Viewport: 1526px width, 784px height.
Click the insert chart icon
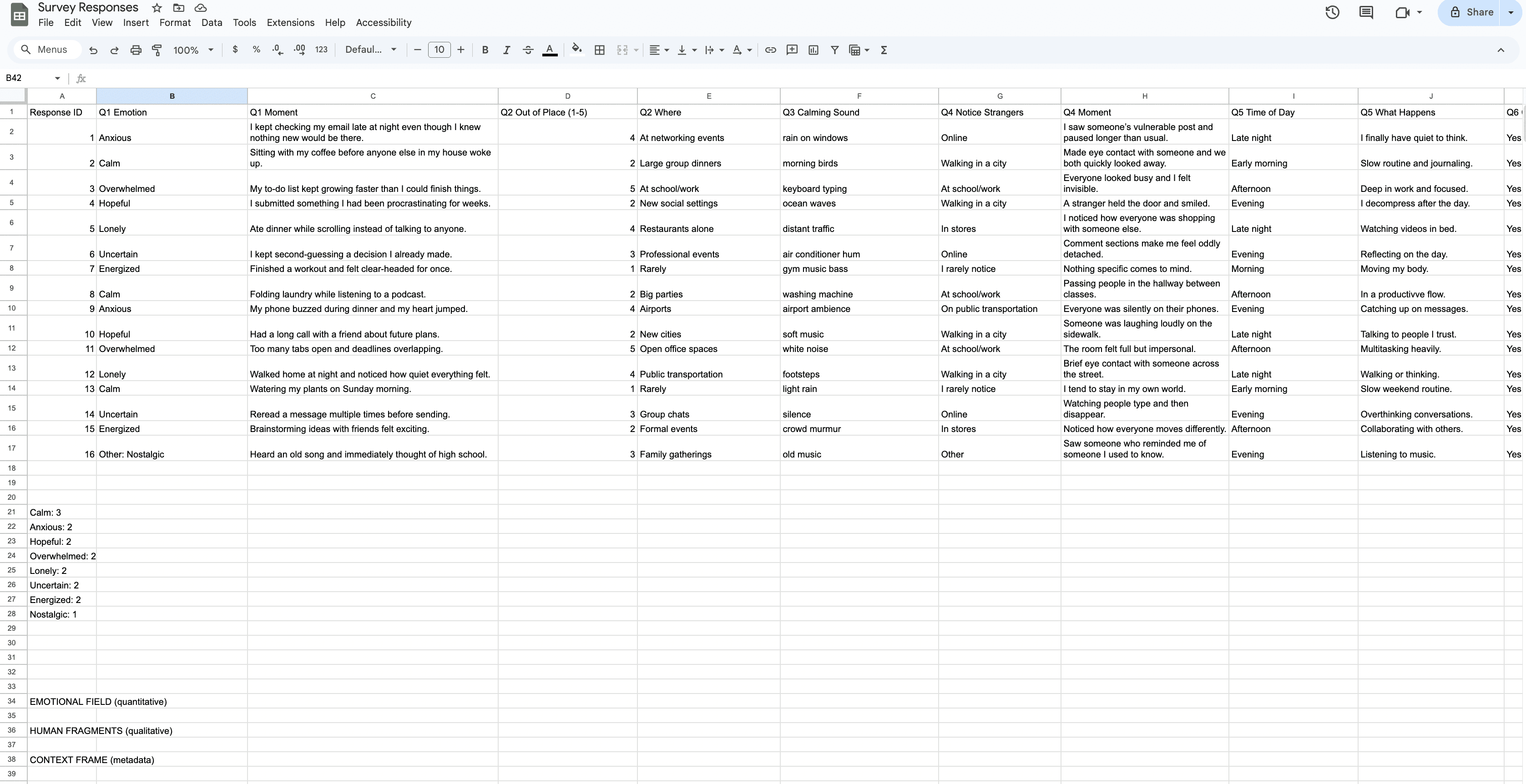click(814, 50)
